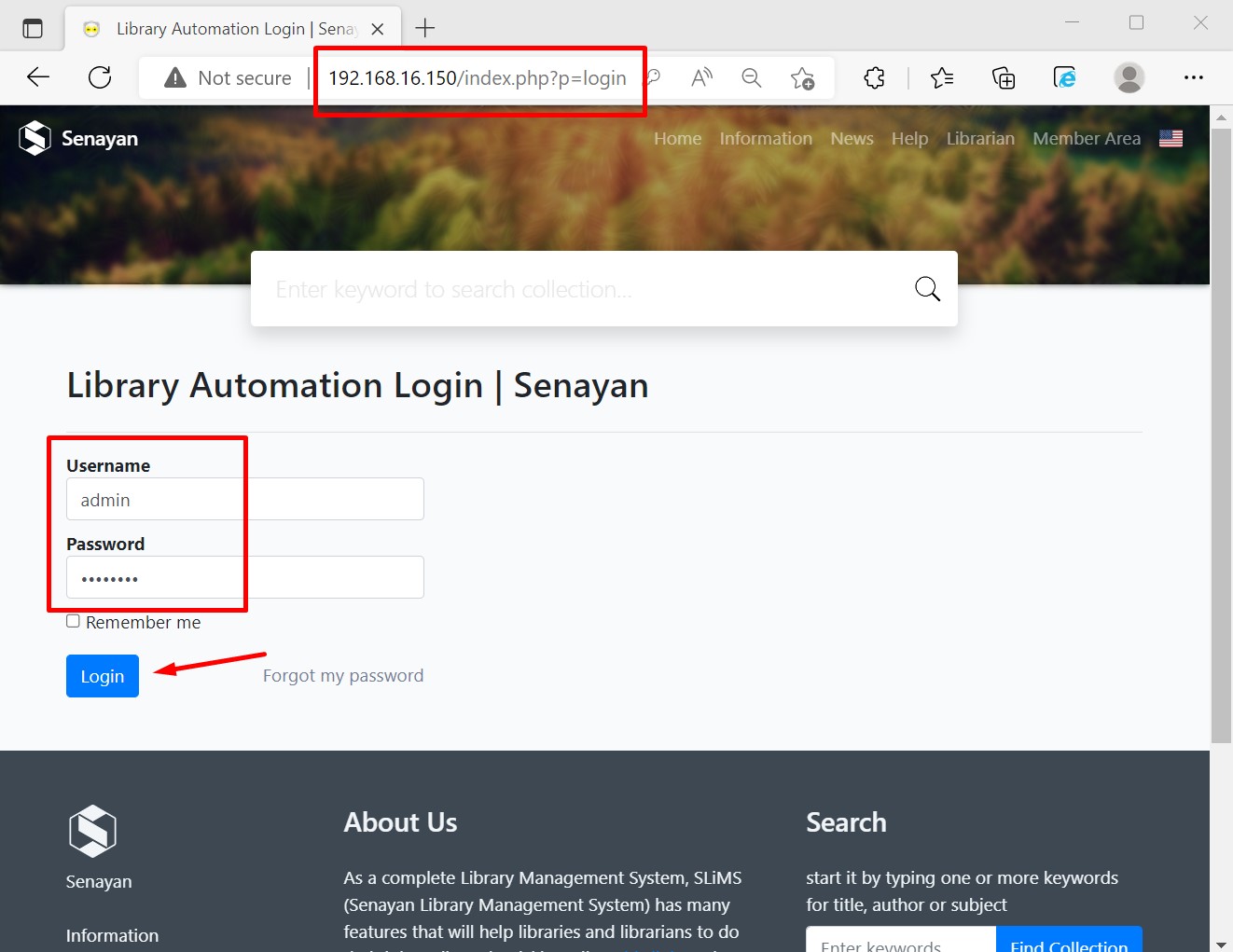Click the Username input field
This screenshot has width=1233, height=952.
pyautogui.click(x=244, y=499)
